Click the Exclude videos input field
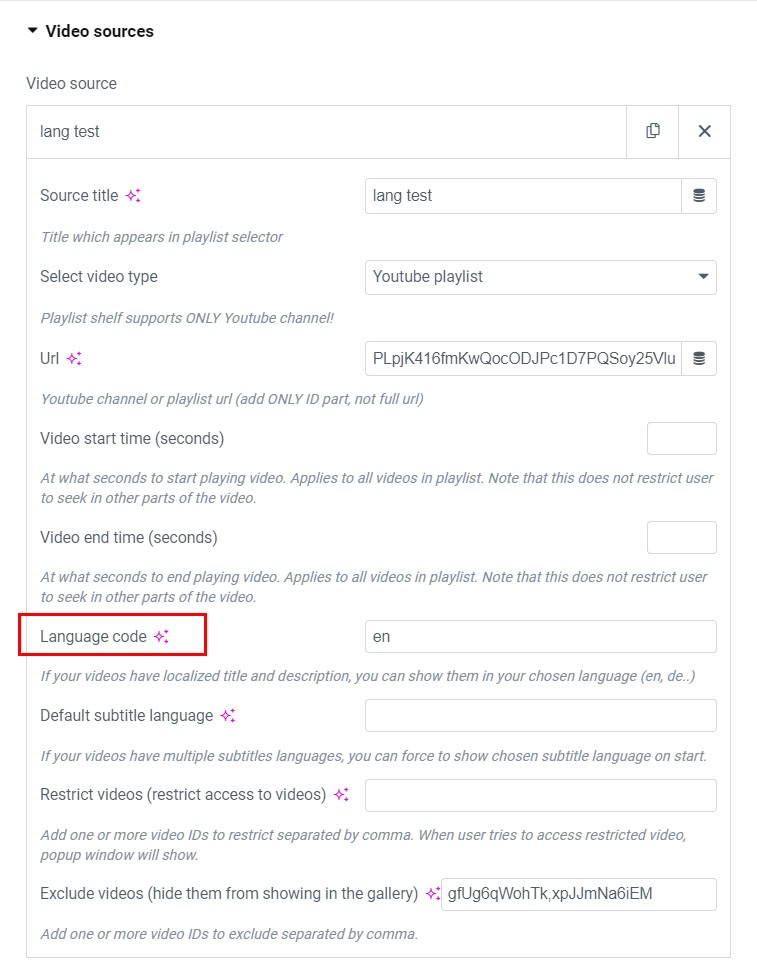 578,894
